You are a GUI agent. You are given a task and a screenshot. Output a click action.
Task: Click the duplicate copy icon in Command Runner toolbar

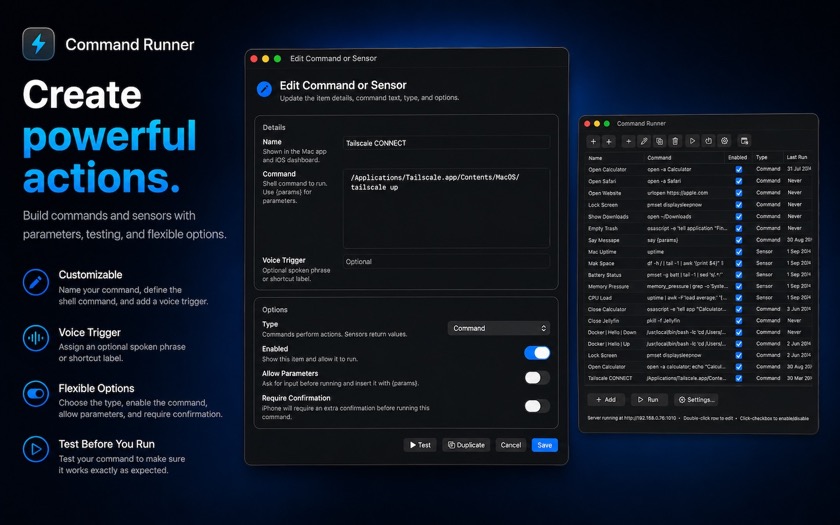[659, 141]
